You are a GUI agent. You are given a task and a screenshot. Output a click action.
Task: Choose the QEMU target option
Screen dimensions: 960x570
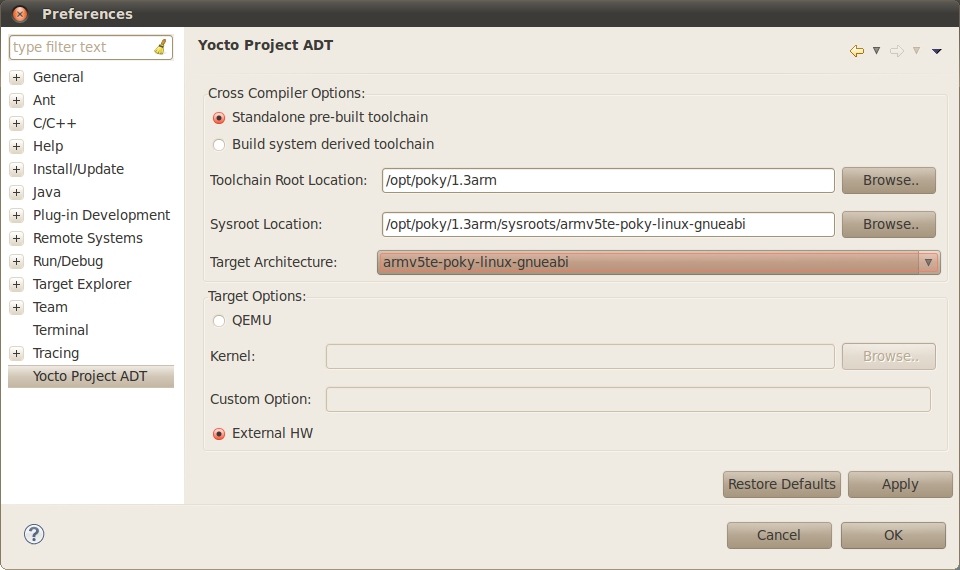pyautogui.click(x=219, y=321)
